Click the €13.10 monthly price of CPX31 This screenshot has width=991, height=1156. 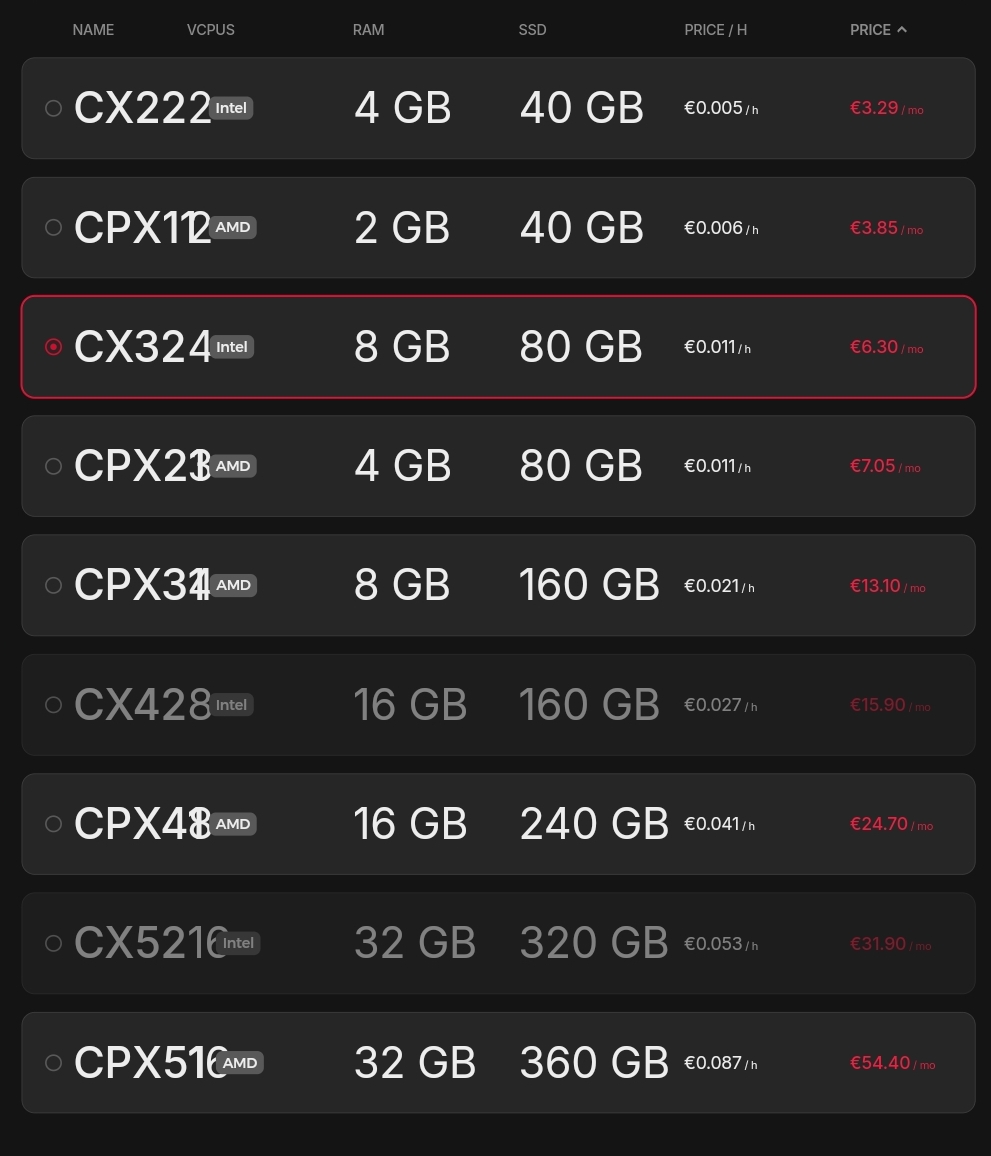(875, 586)
